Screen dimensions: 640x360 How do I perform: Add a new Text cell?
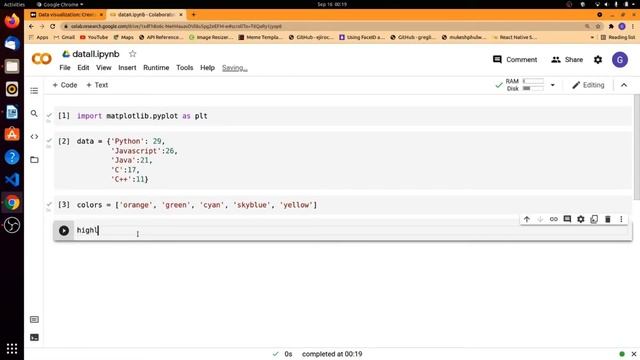[97, 85]
